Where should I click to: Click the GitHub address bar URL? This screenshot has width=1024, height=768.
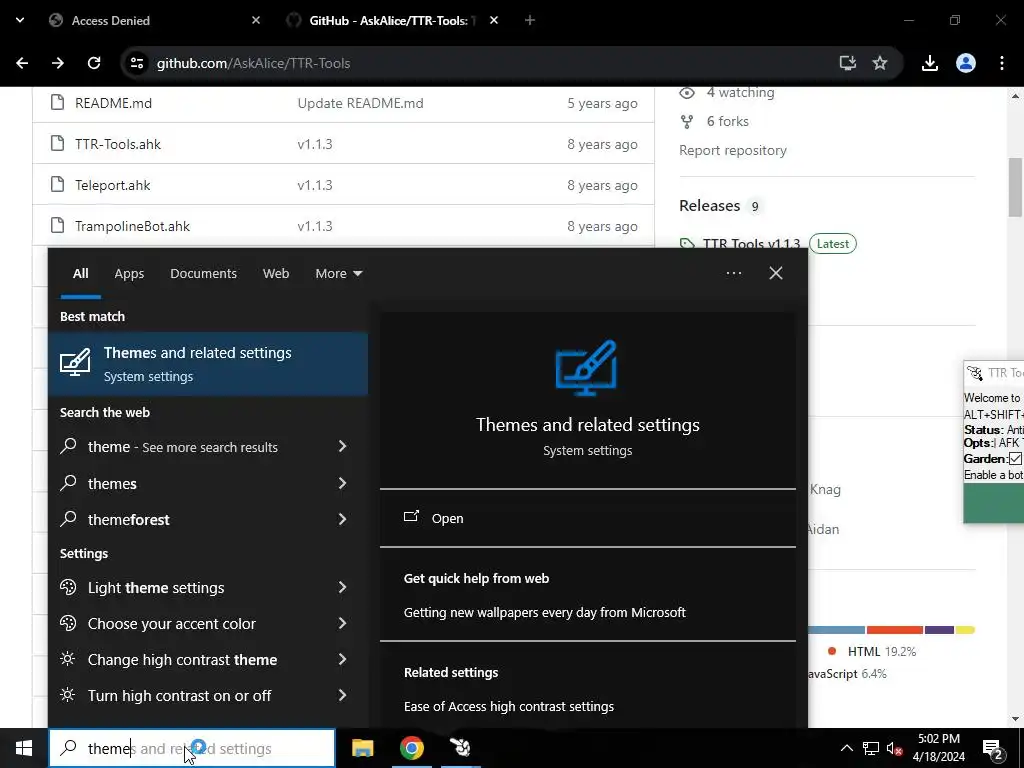[253, 63]
